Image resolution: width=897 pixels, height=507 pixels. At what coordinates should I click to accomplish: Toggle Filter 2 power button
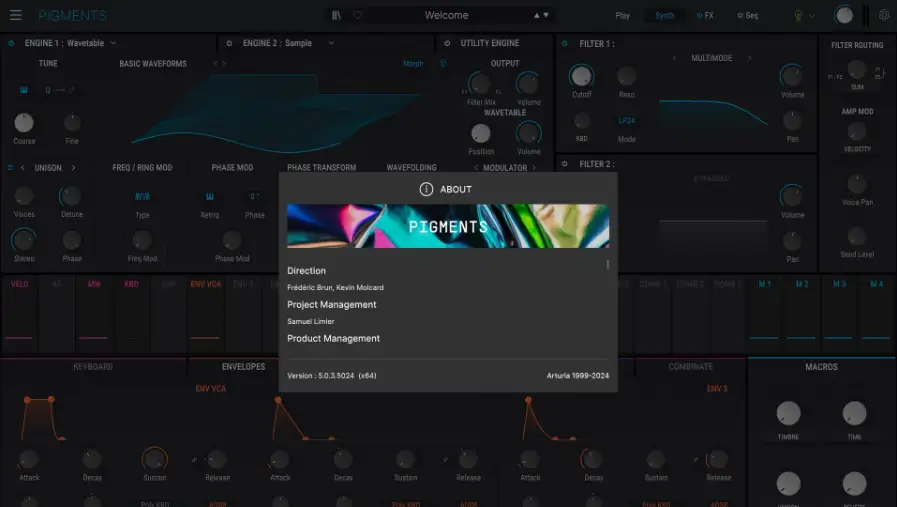point(565,164)
